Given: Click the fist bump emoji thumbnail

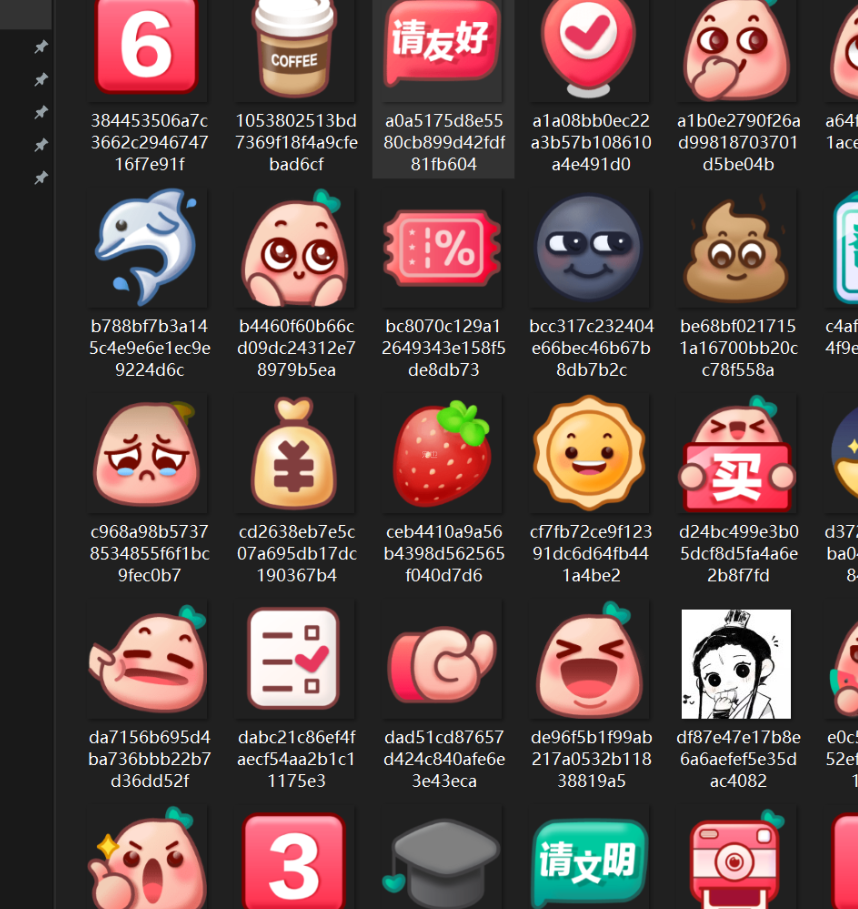Looking at the screenshot, I should (x=443, y=660).
